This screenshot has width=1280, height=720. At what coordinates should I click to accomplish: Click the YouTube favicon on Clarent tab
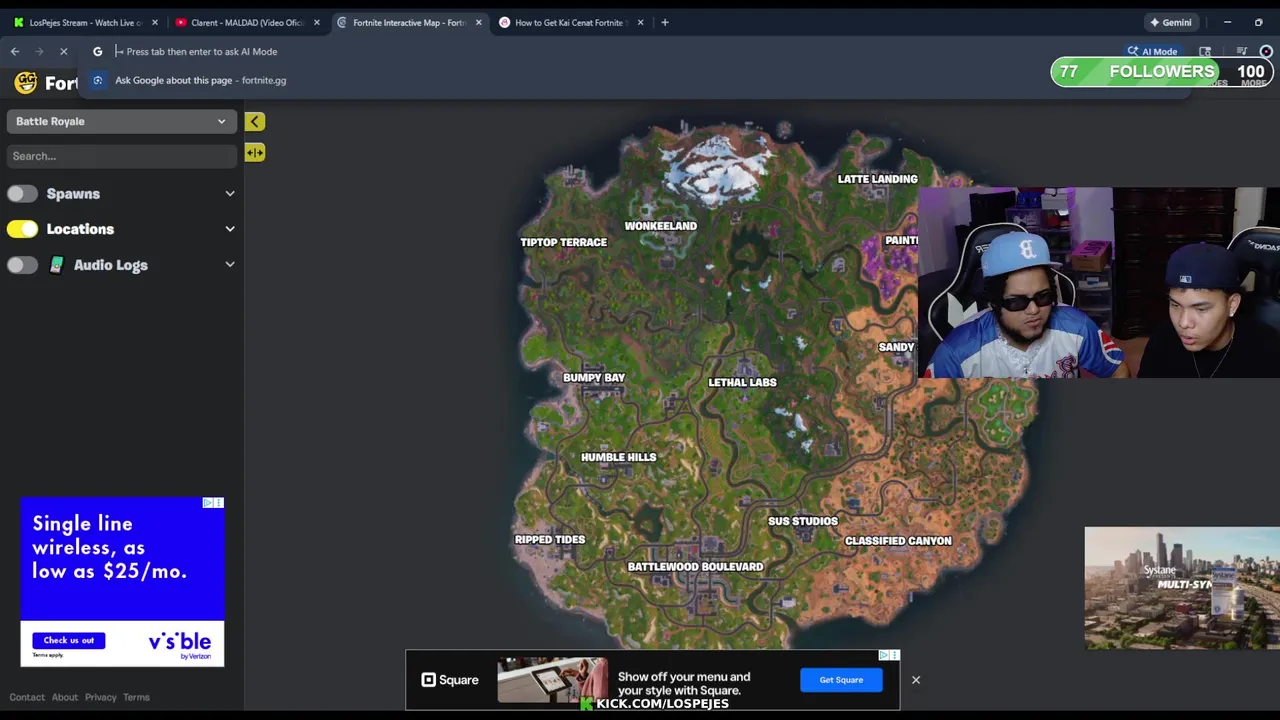click(180, 22)
